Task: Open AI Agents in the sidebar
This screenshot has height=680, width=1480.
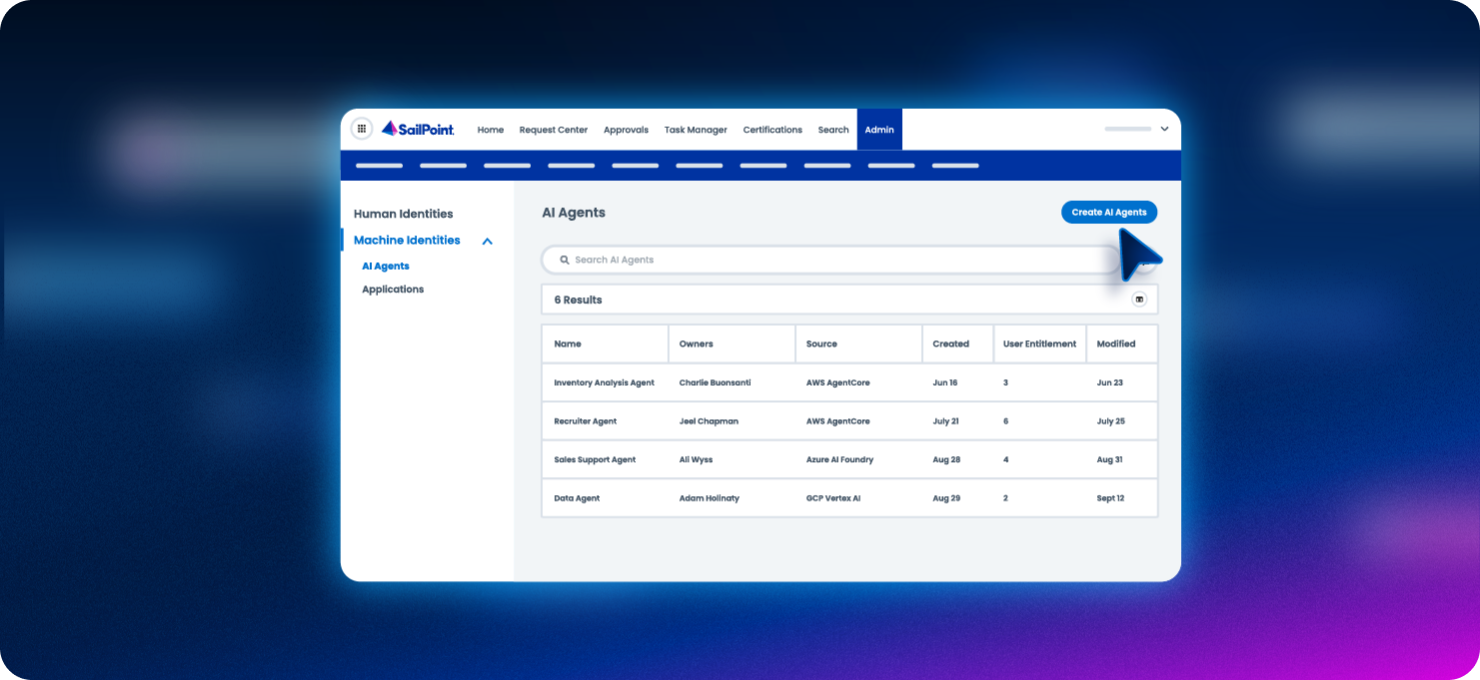Action: click(x=385, y=266)
